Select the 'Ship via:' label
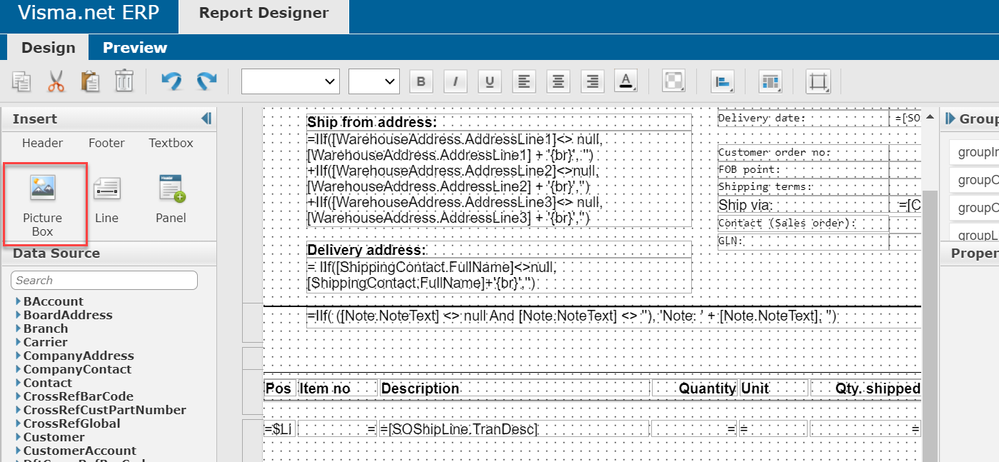The image size is (999, 462). coord(803,205)
